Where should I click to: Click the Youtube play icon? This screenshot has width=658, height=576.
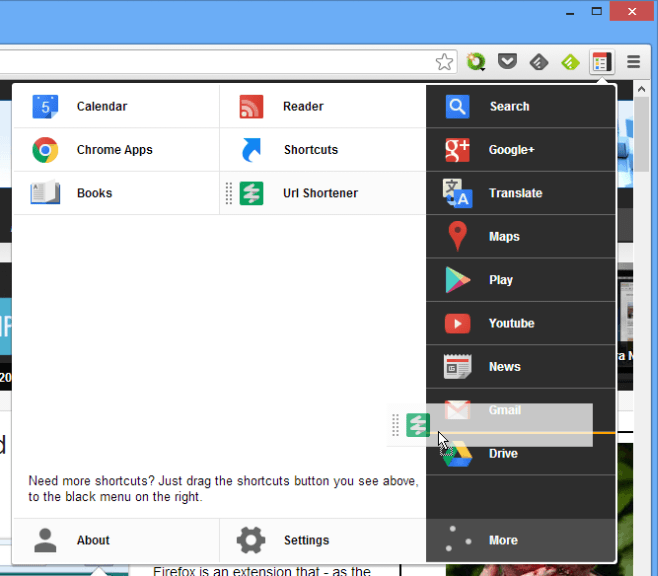(457, 323)
